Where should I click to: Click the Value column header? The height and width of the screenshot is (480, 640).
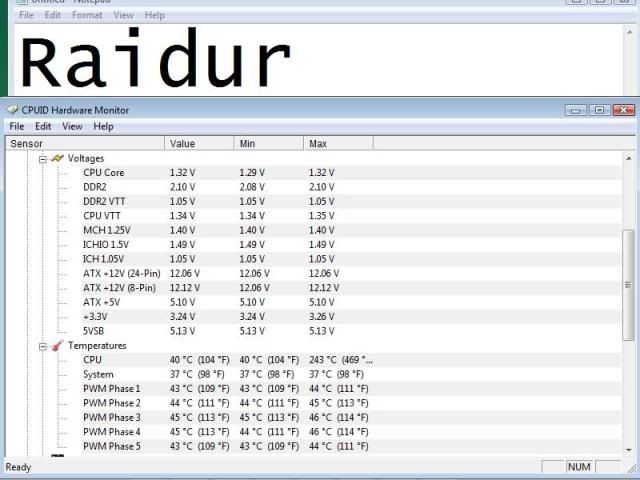point(199,144)
